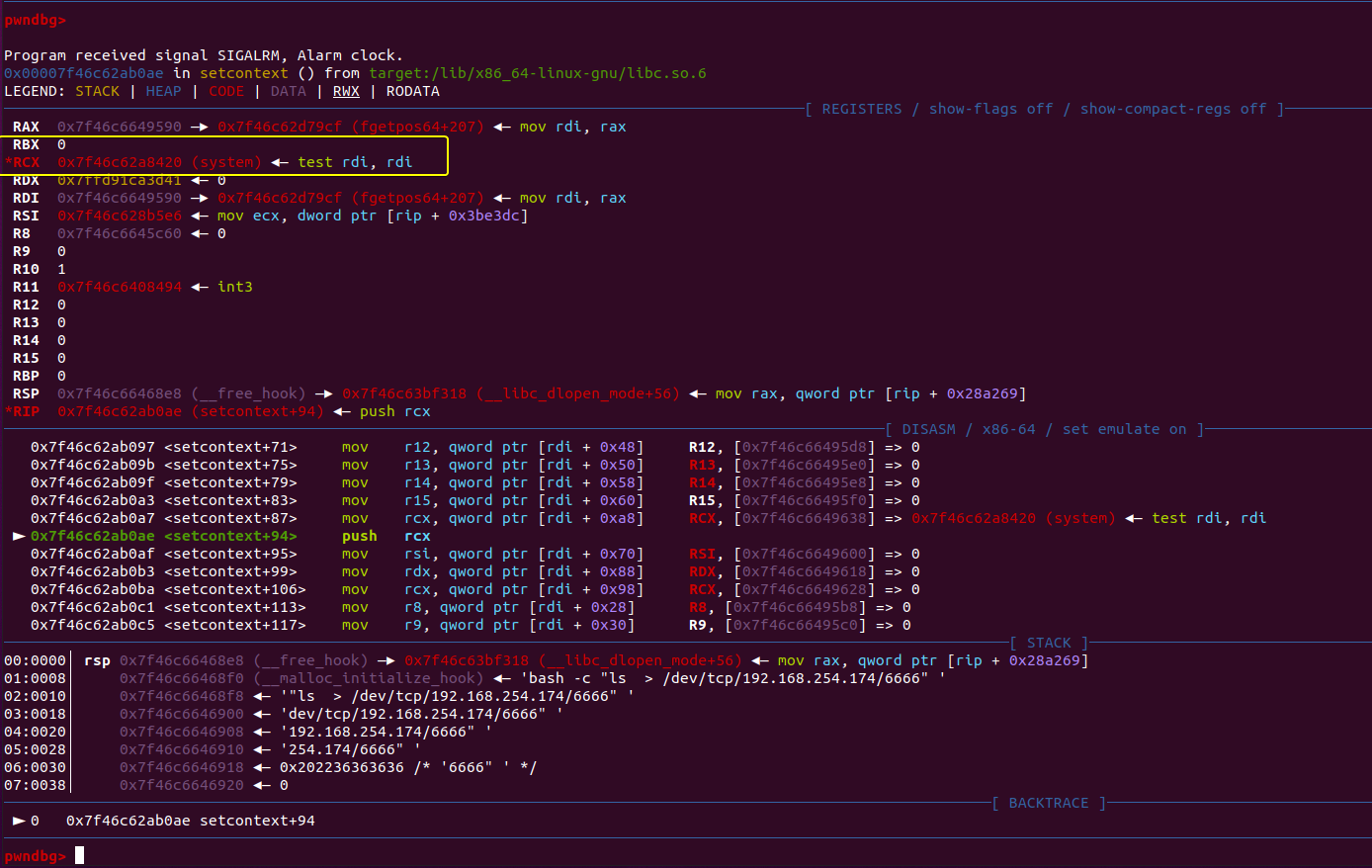Click the RBX label in registers panel
1372x868 pixels.
click(26, 144)
